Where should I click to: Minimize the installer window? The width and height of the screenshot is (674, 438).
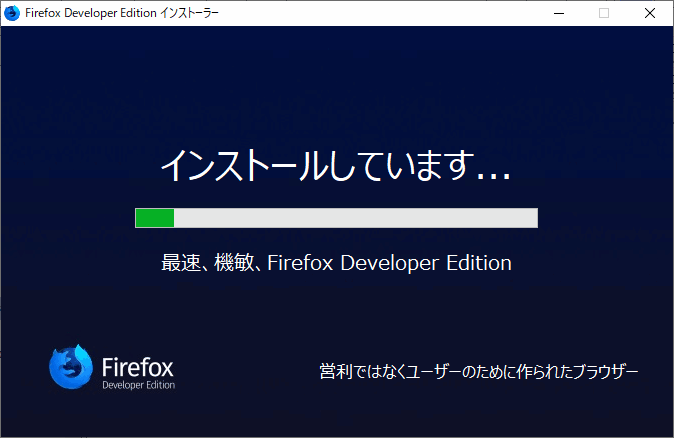point(559,13)
